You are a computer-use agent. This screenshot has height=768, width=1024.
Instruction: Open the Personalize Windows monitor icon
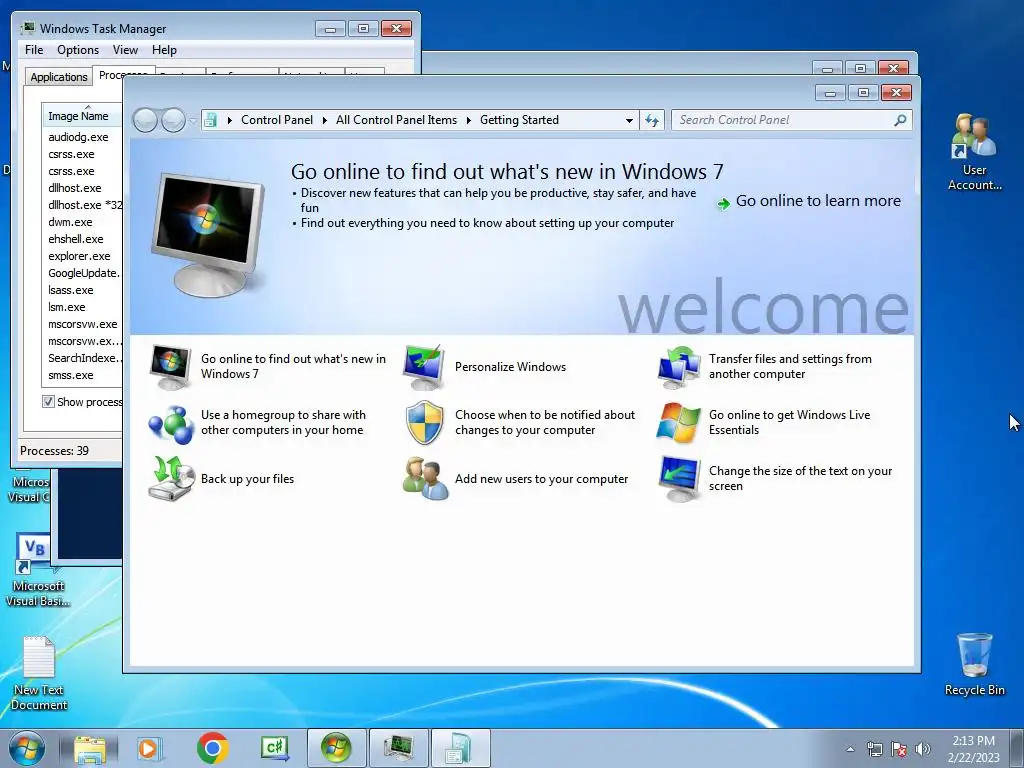point(424,367)
